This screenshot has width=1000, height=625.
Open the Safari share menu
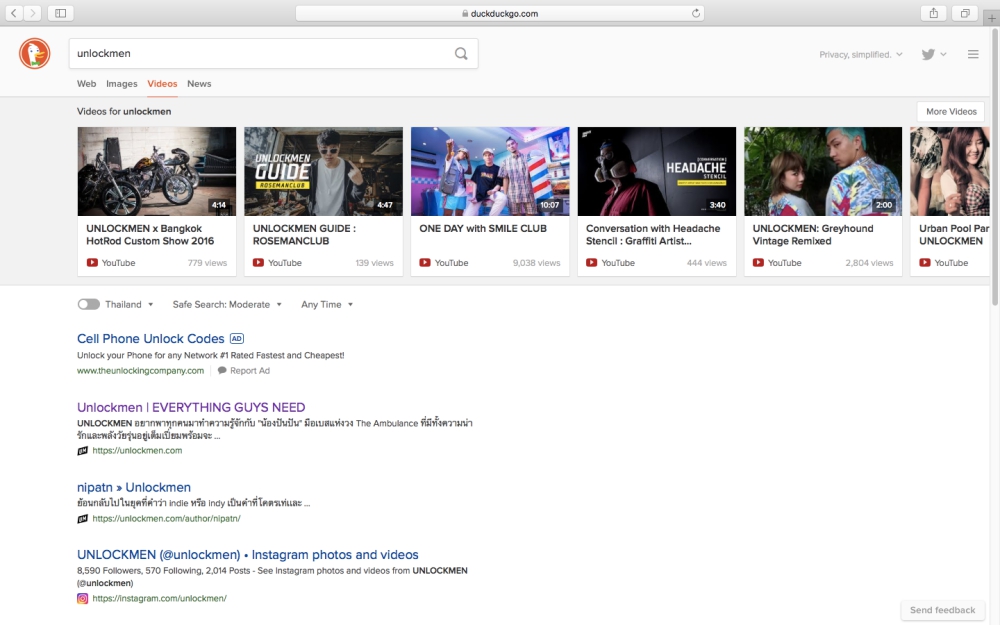pyautogui.click(x=934, y=13)
